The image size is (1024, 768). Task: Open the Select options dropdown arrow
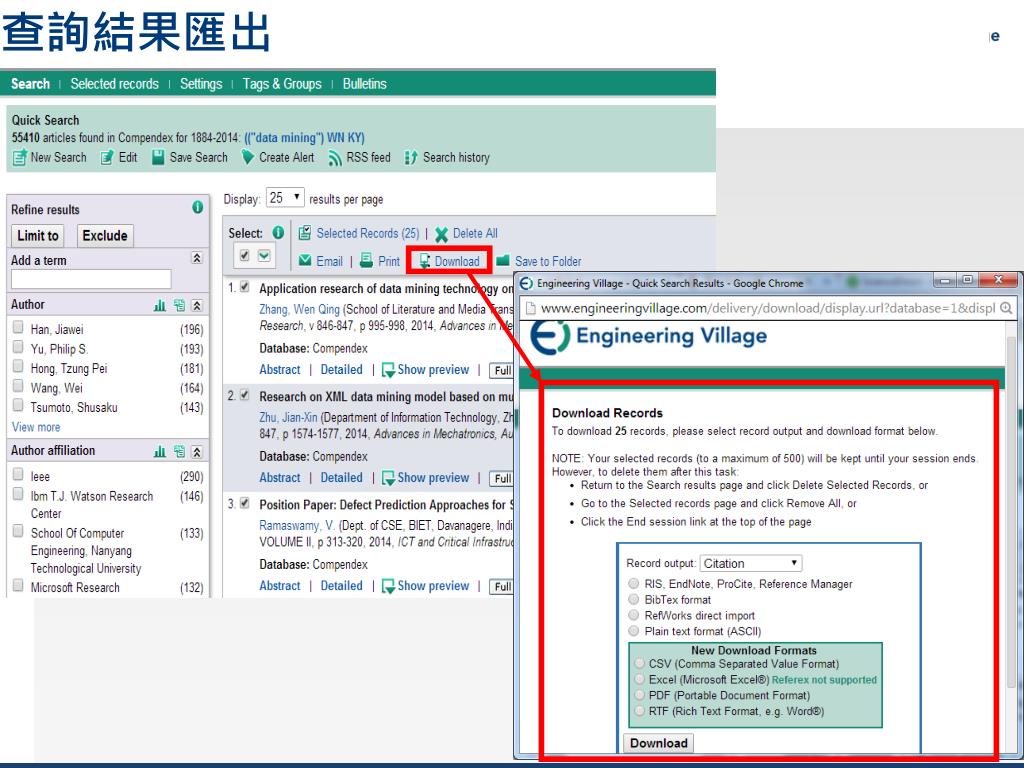click(264, 255)
